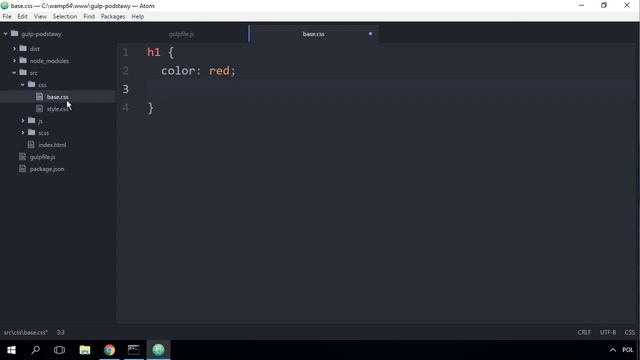Click the Atom icon on the taskbar
Screen dimensions: 640x360
(158, 350)
